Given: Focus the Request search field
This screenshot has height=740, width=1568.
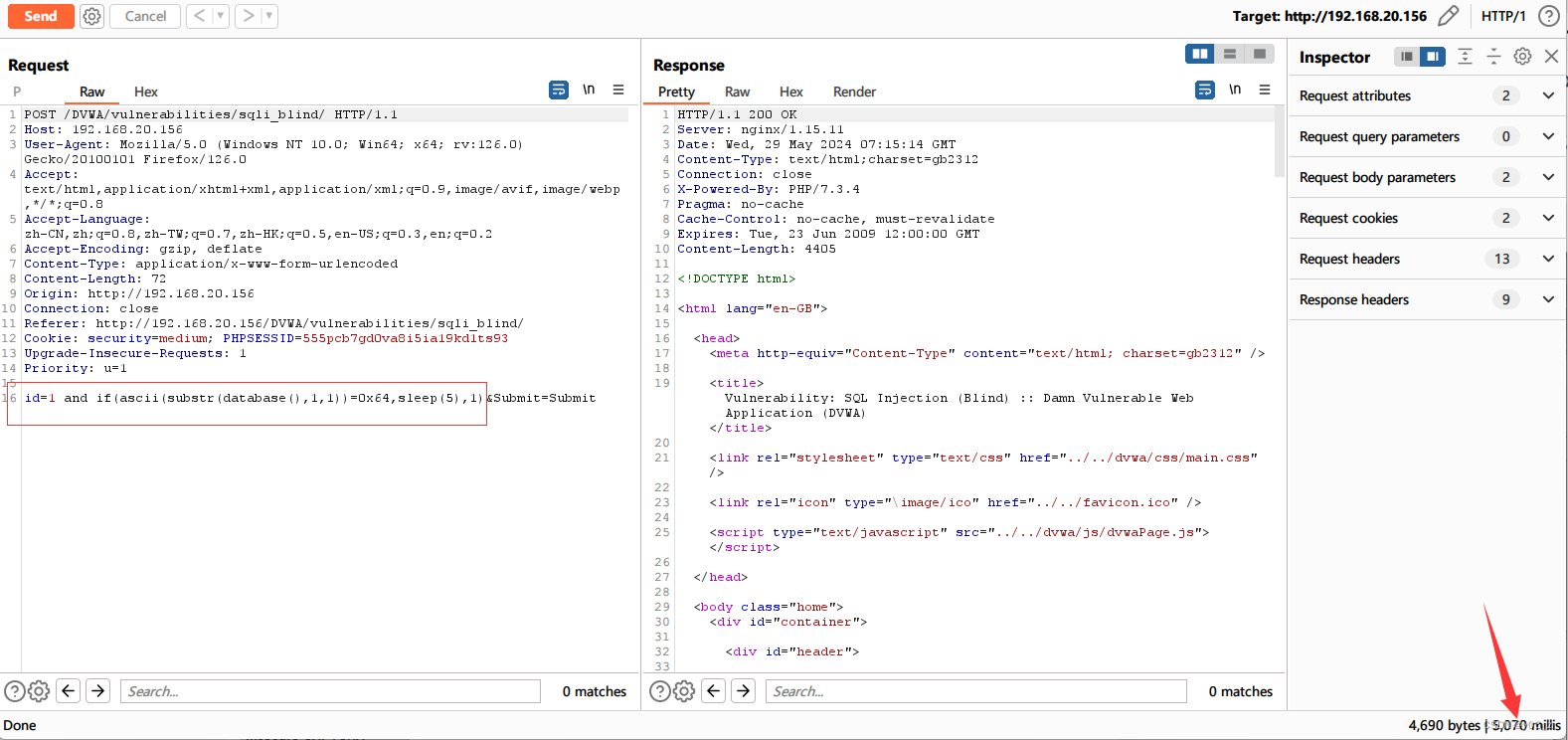Looking at the screenshot, I should (330, 691).
